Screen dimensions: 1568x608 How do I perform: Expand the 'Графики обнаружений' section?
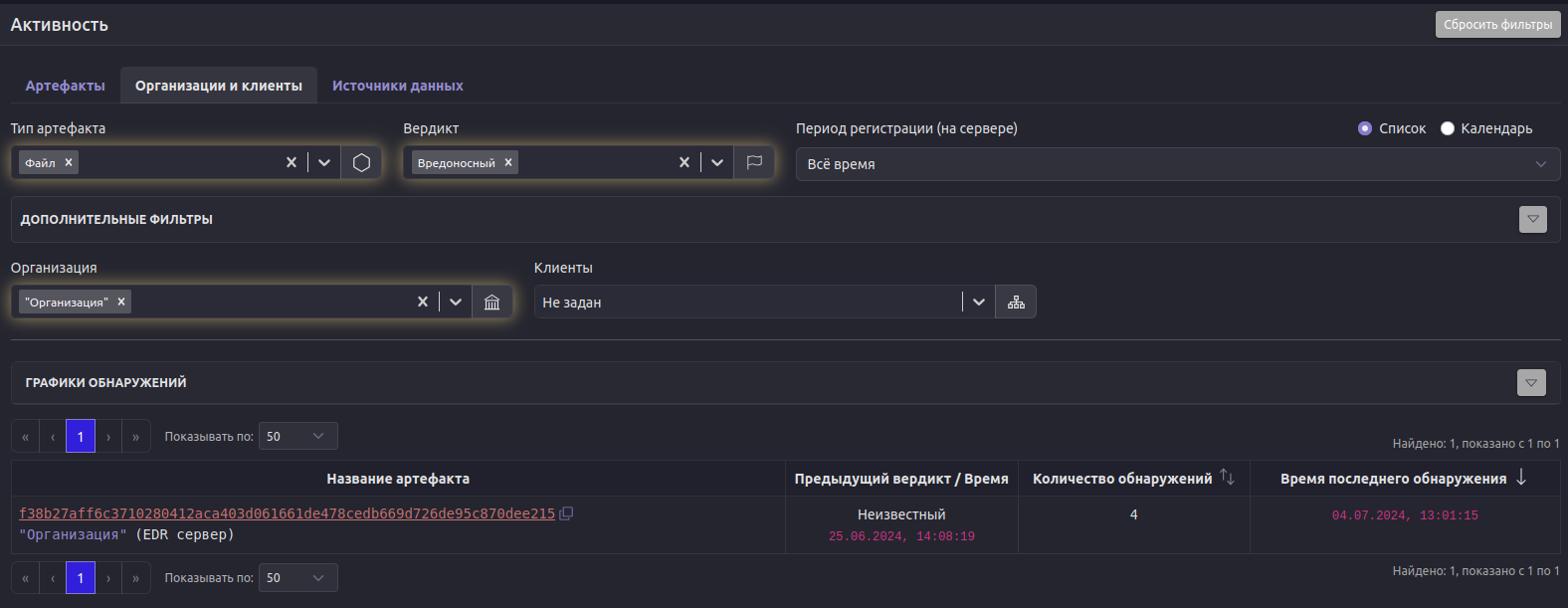(1531, 383)
